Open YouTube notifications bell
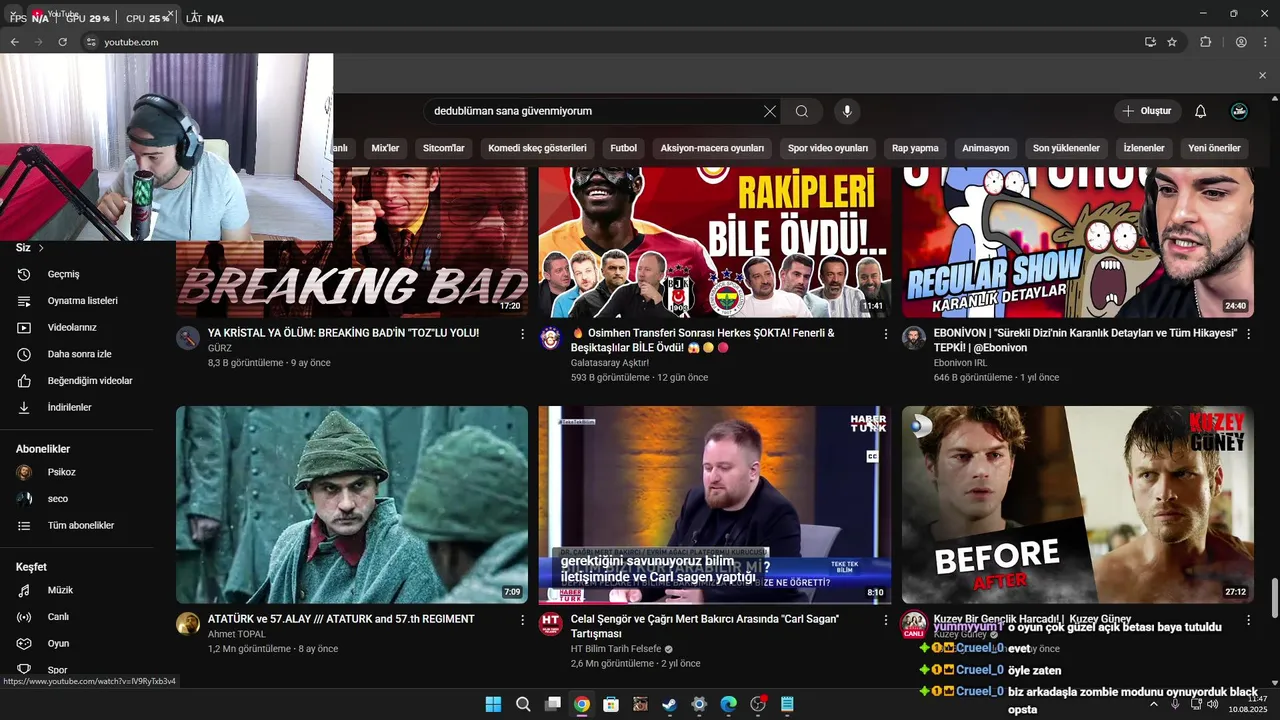1280x720 pixels. pos(1201,112)
